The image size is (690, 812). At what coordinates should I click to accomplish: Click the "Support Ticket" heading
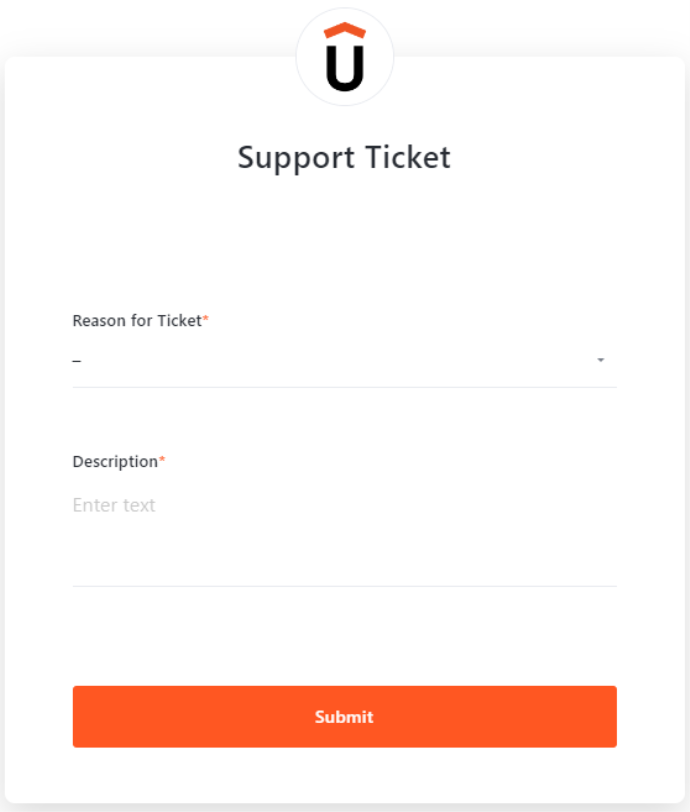pos(344,158)
